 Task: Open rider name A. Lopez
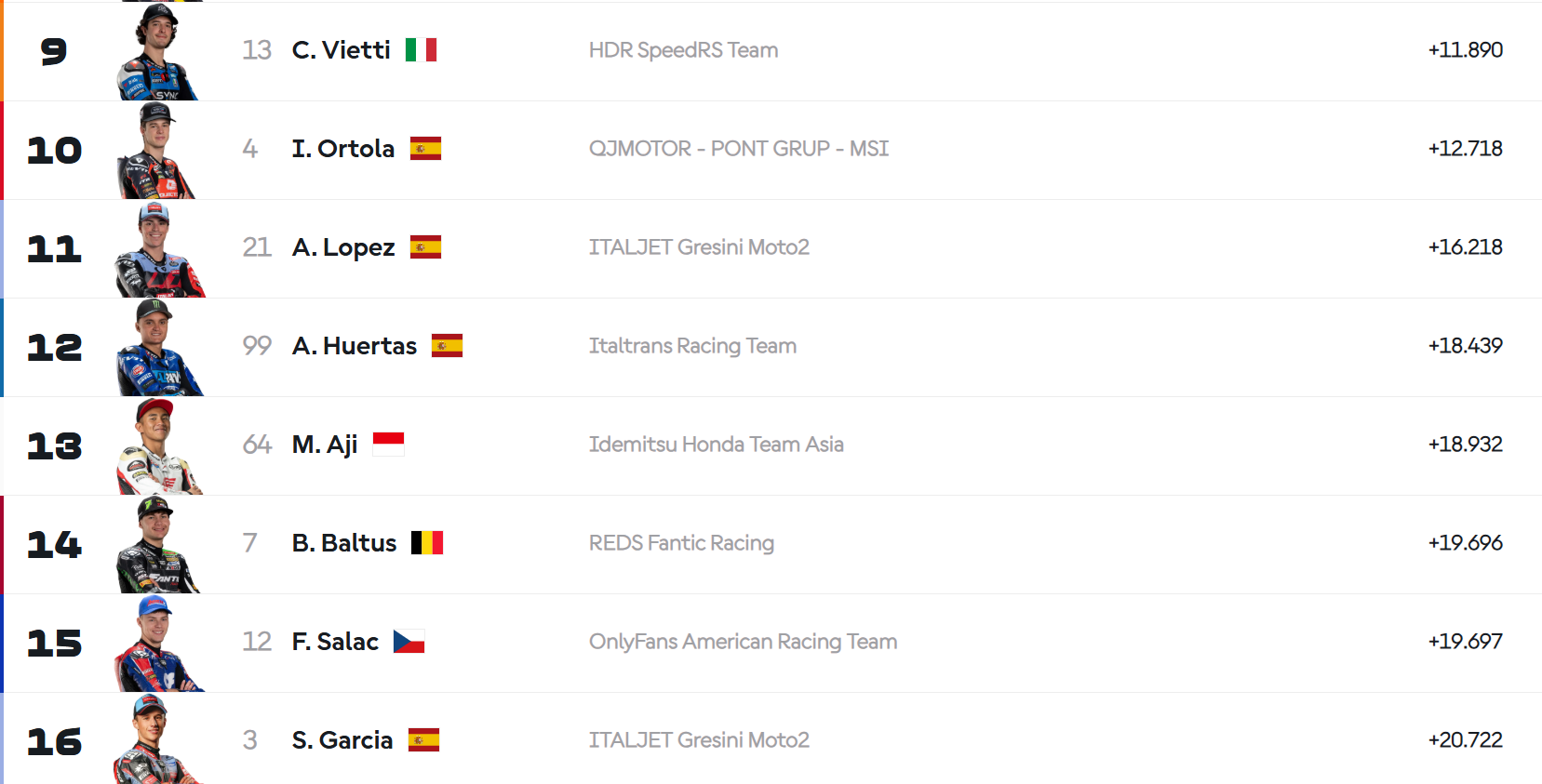[342, 247]
